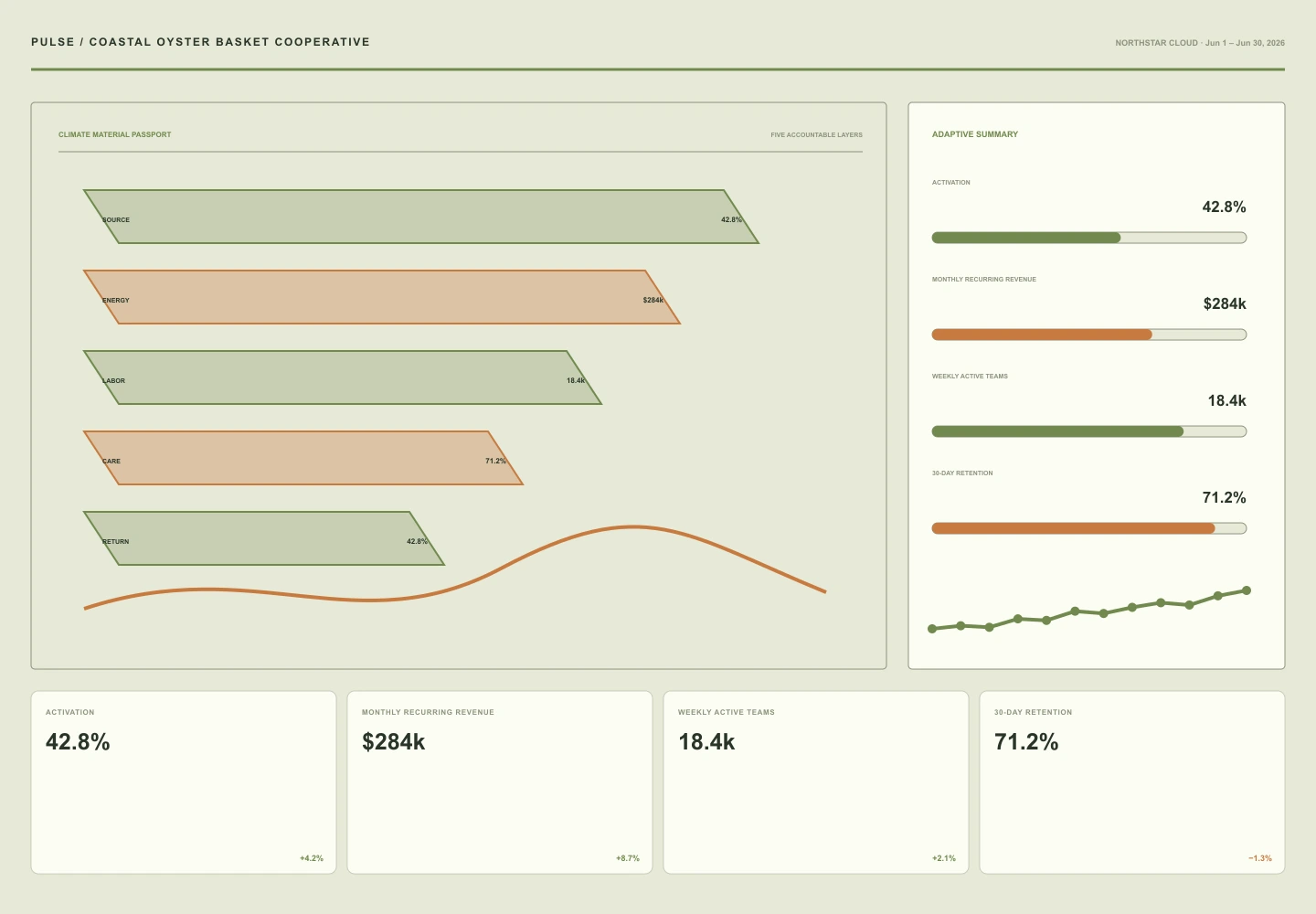Select the Care layer bar

303,458
